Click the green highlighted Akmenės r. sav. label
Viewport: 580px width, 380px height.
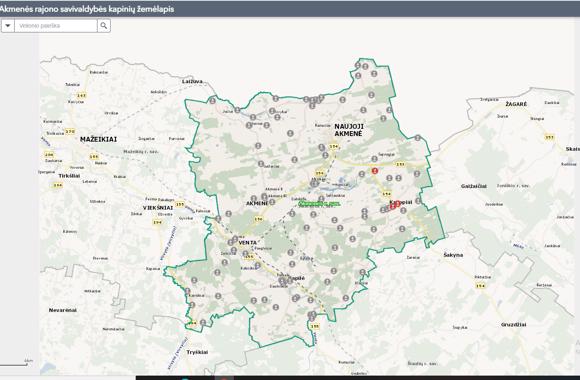point(319,204)
